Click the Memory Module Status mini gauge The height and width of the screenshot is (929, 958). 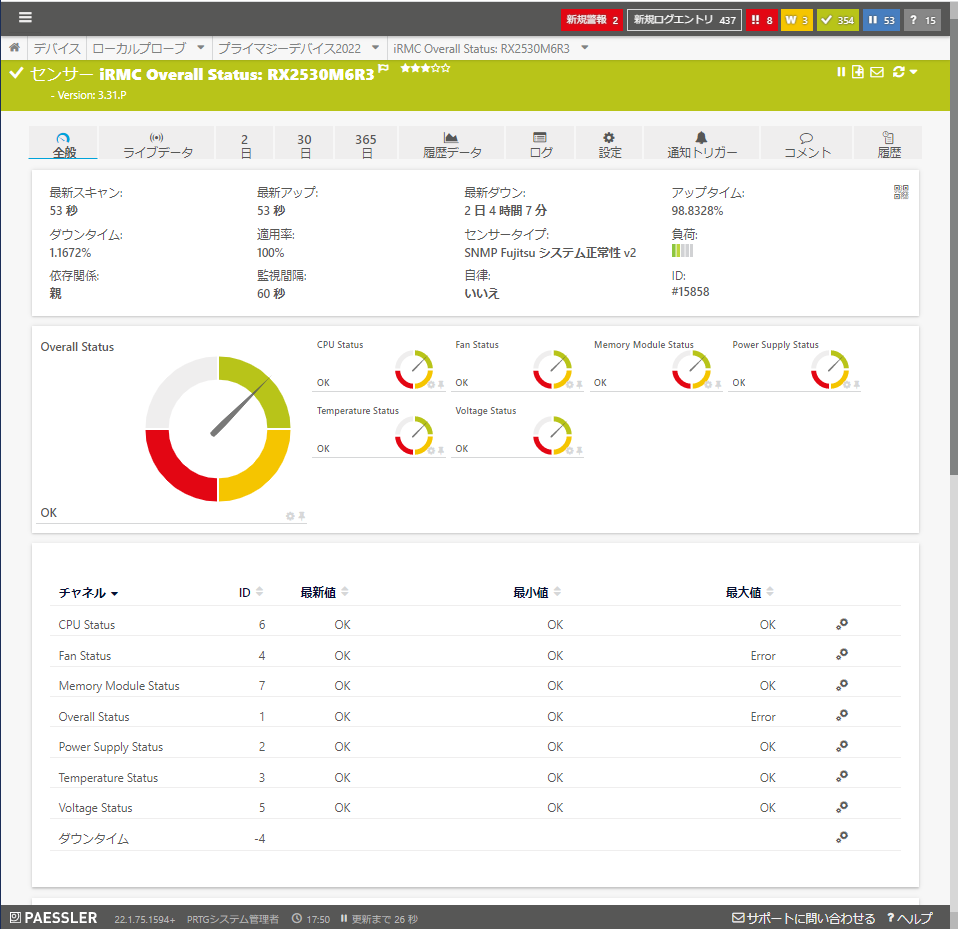tap(692, 370)
